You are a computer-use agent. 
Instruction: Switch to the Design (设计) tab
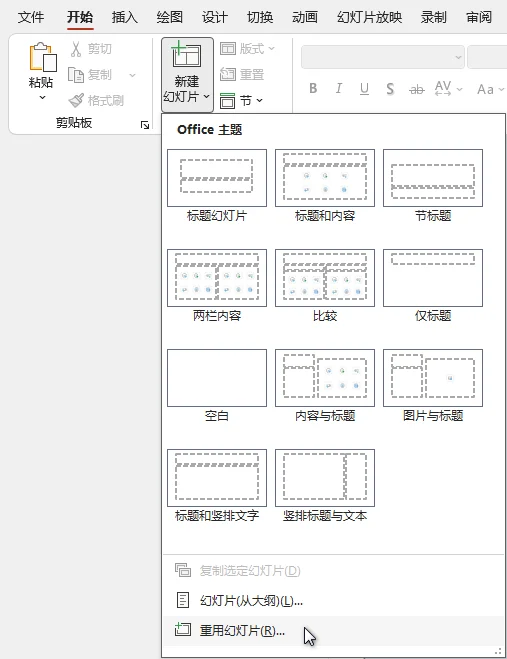[214, 17]
